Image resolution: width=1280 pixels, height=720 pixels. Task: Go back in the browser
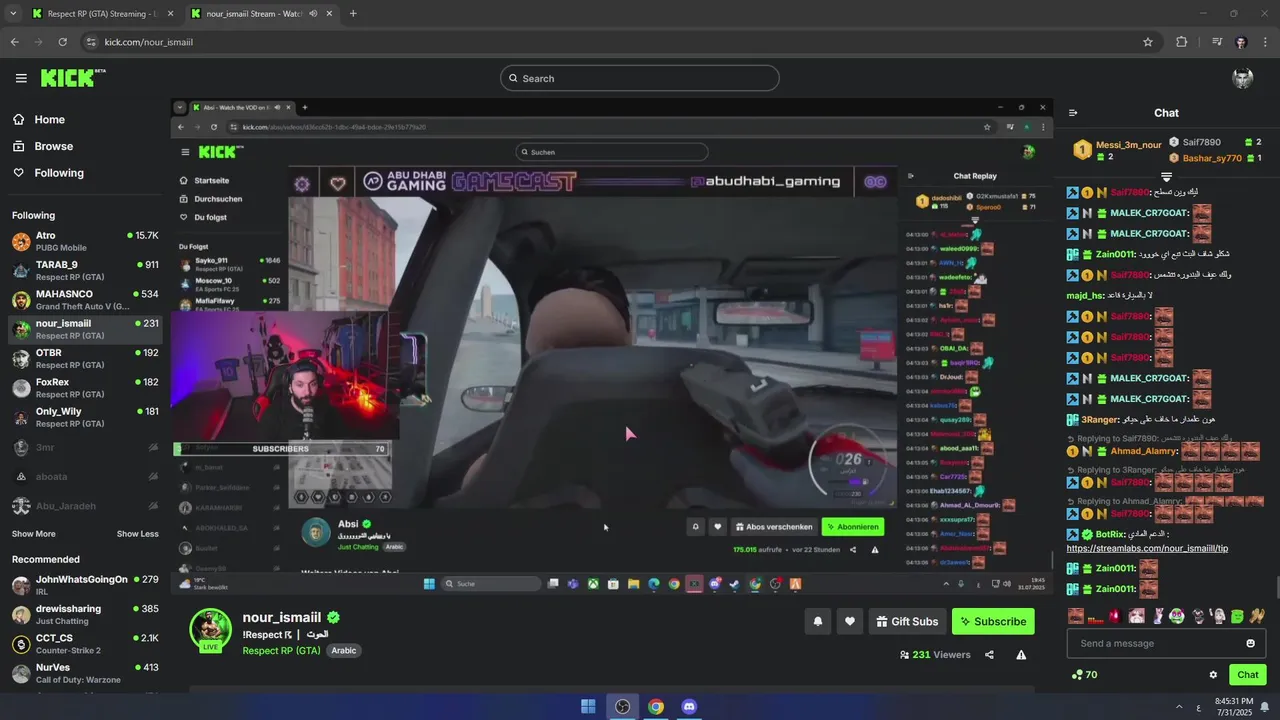(14, 42)
